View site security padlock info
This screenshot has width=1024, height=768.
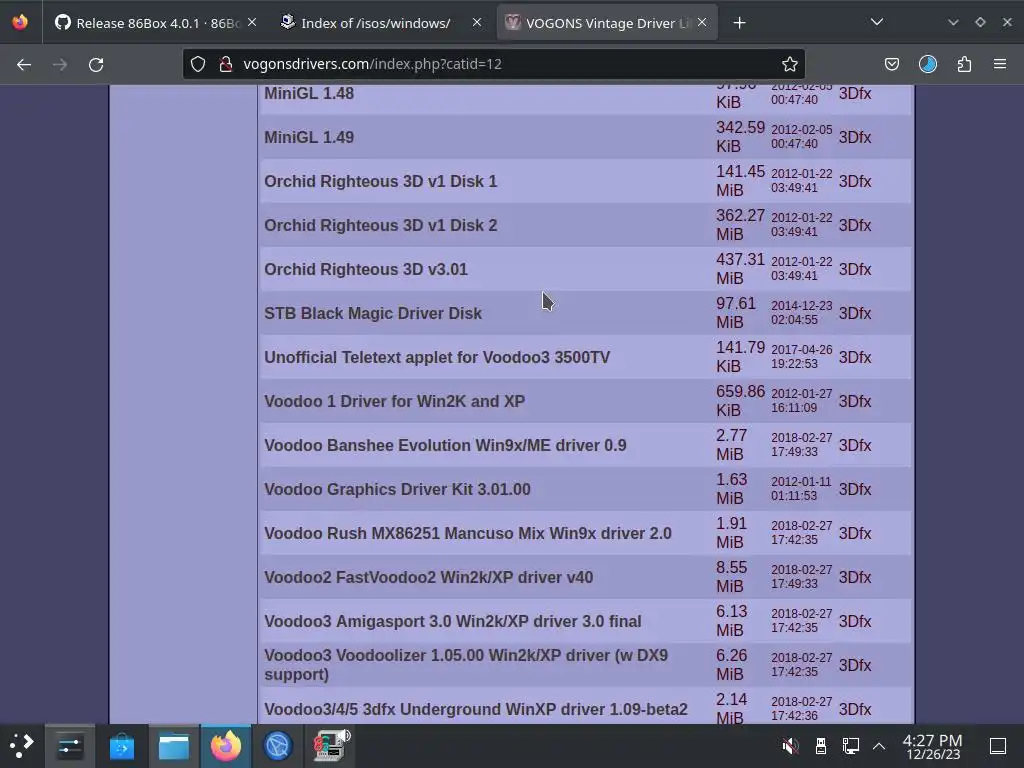click(225, 64)
